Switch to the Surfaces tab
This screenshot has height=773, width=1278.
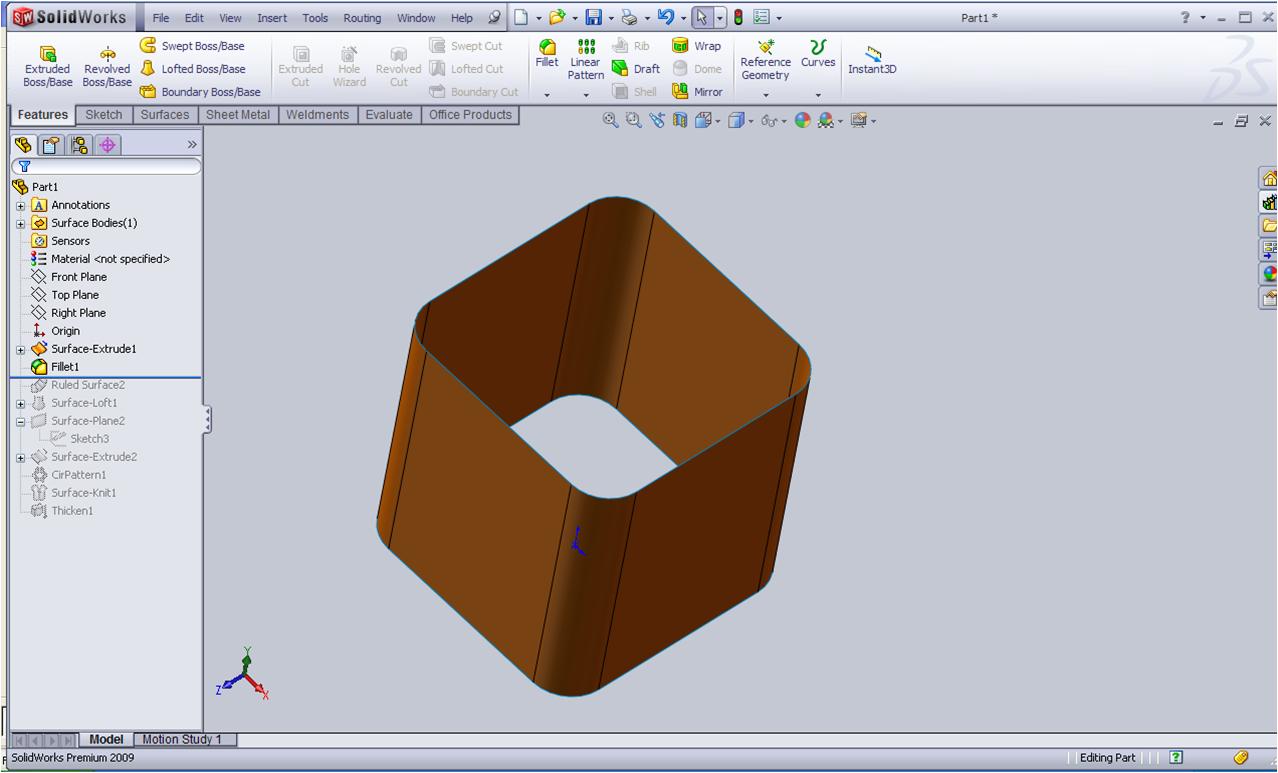click(x=165, y=115)
